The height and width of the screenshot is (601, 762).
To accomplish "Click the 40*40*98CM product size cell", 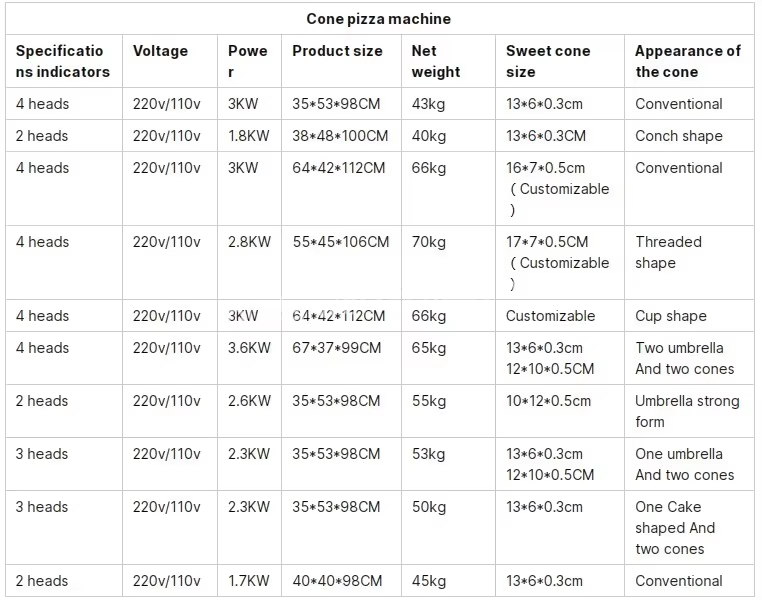I will coord(337,581).
